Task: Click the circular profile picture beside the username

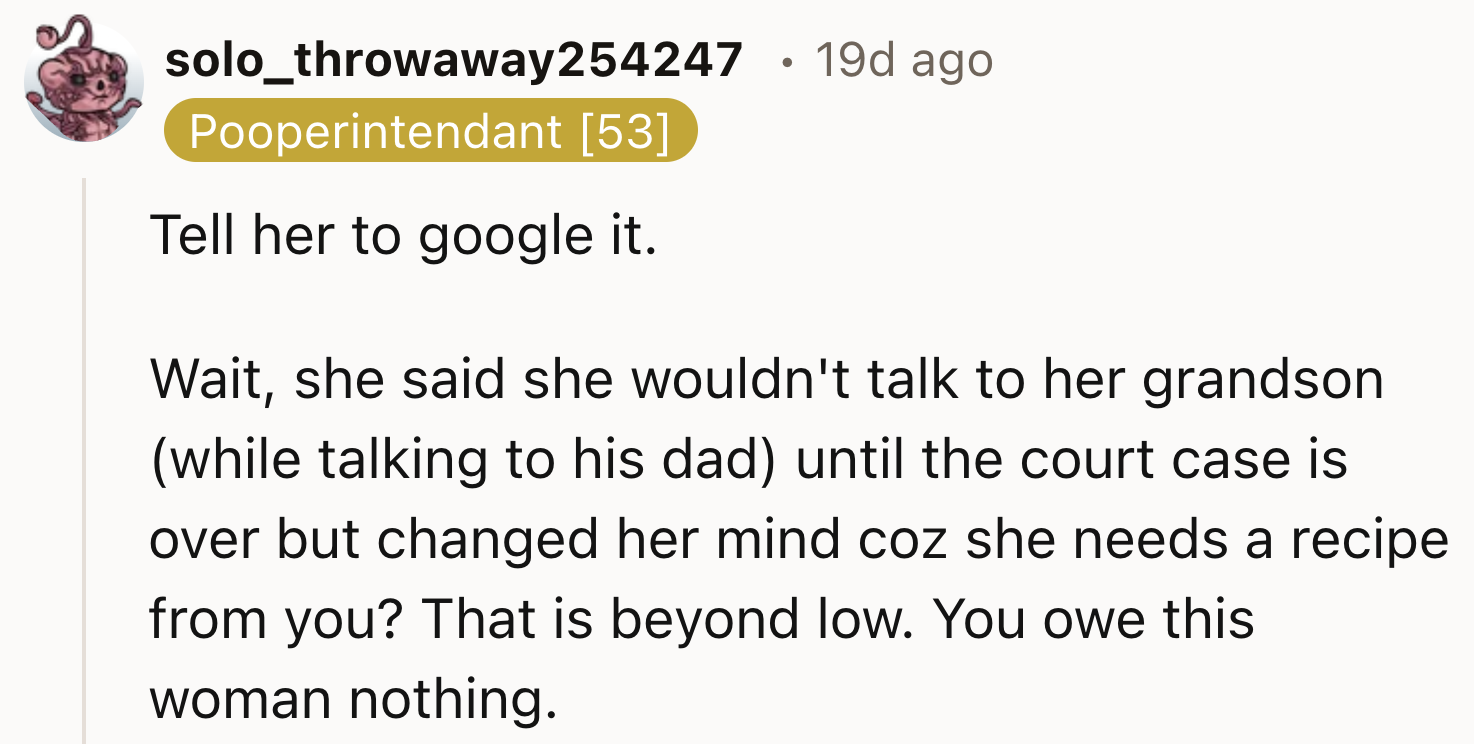Action: click(83, 82)
